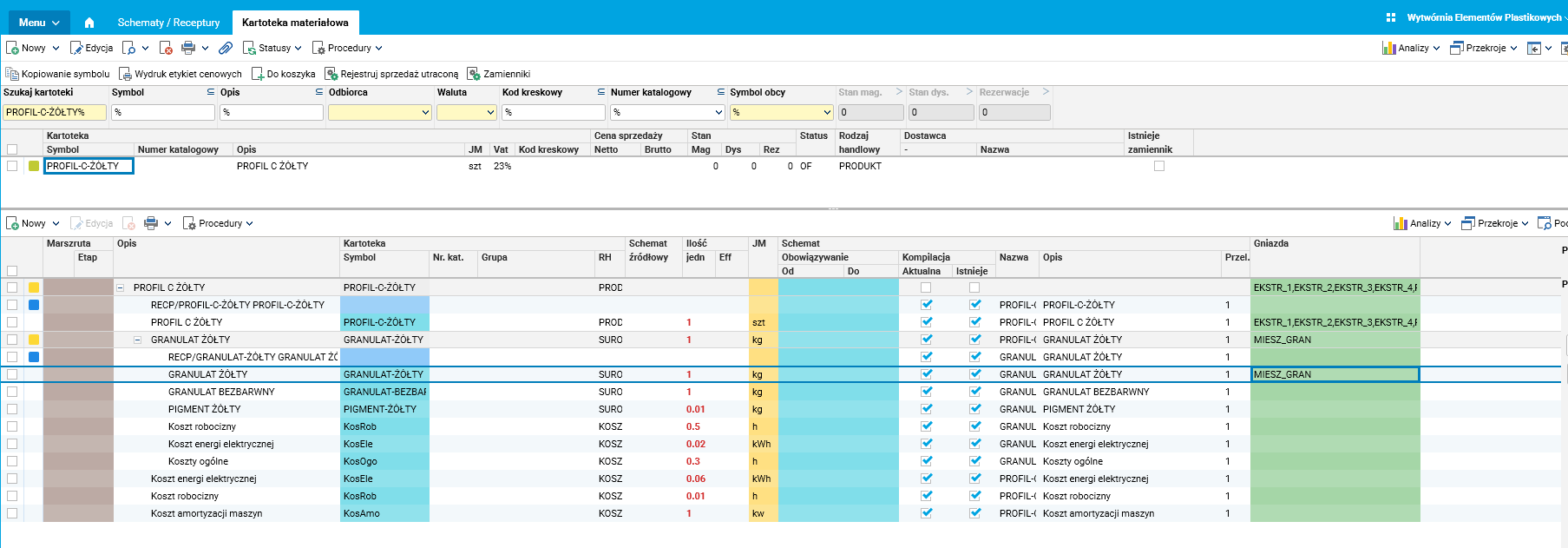Screen dimensions: 1568x548
Task: Switch to Schematy / Receptury tab
Action: click(168, 23)
